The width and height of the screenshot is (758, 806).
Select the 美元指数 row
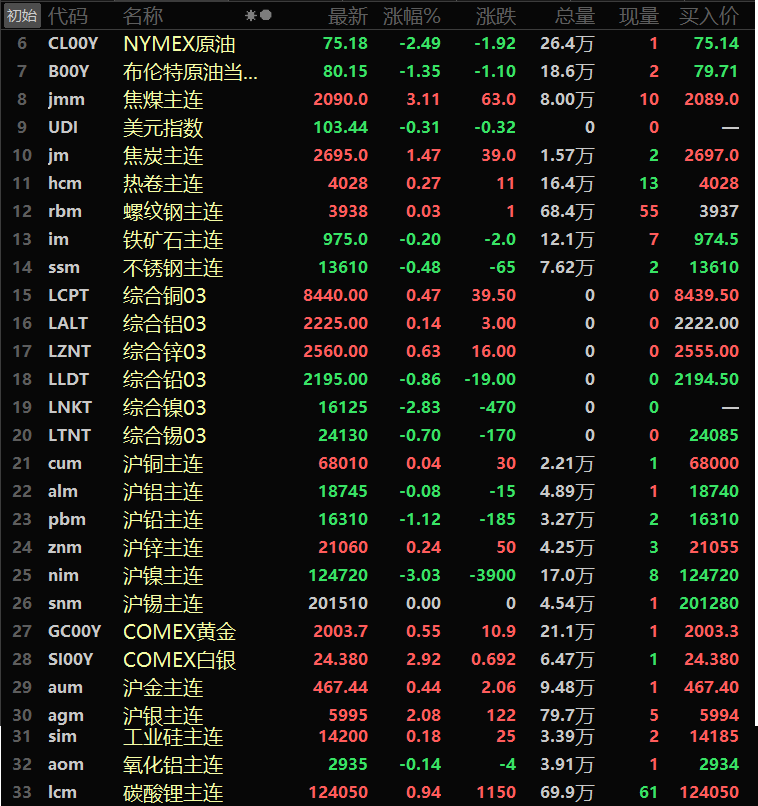click(x=379, y=127)
